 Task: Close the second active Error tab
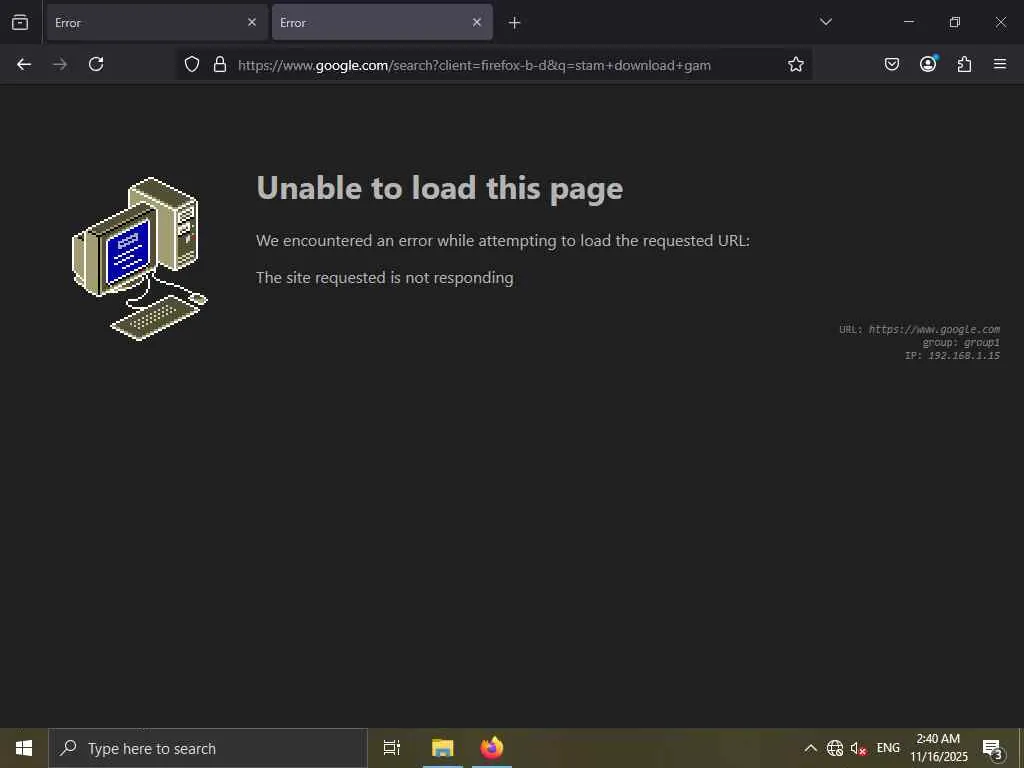tap(477, 22)
